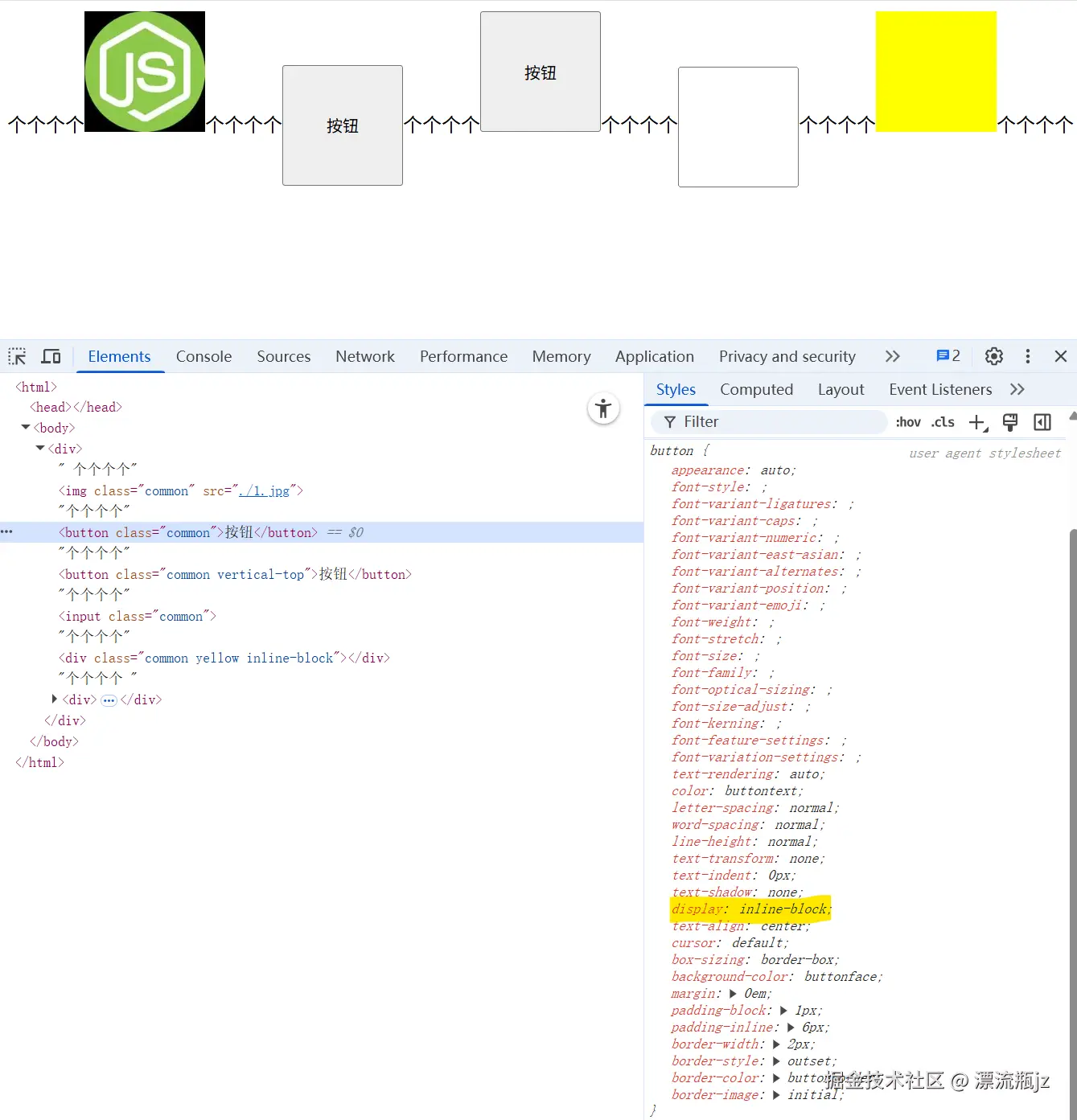Select the div common yellow inline-block node
Image resolution: width=1077 pixels, height=1120 pixels.
tap(224, 658)
